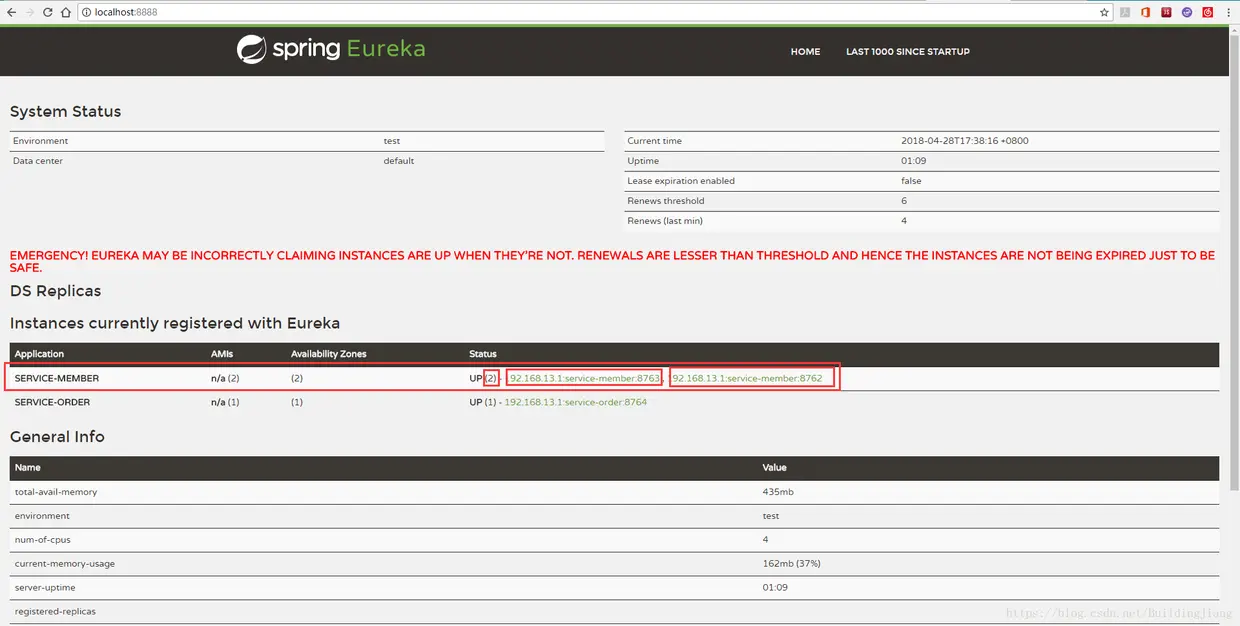View site information icon beside localhost
This screenshot has width=1240, height=626.
pyautogui.click(x=87, y=12)
